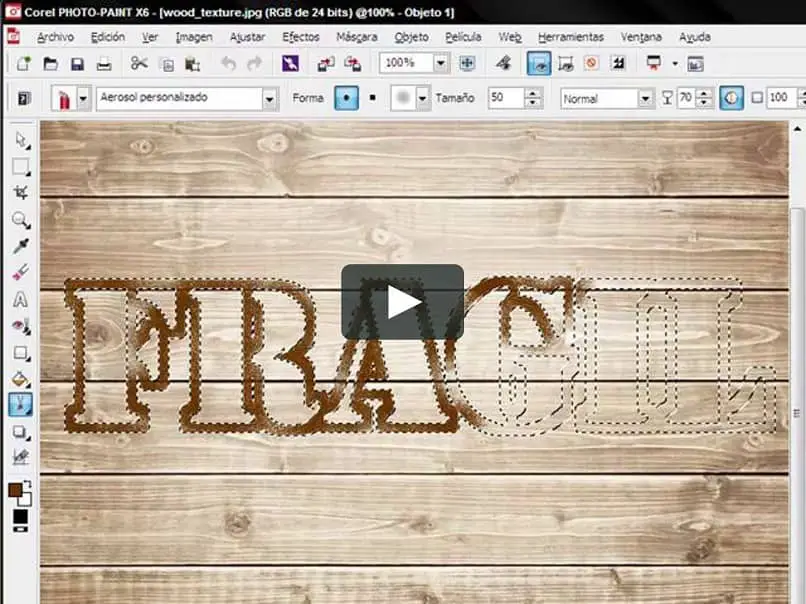Screen dimensions: 806x604
Task: Click the Redo arrow icon
Action: pos(254,64)
